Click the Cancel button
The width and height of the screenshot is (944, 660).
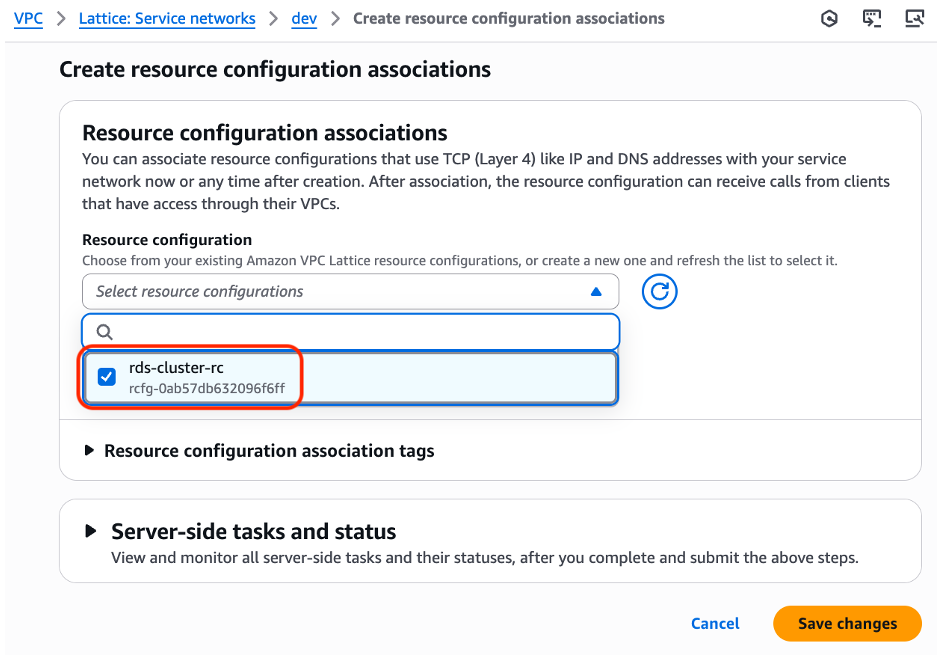(x=715, y=624)
